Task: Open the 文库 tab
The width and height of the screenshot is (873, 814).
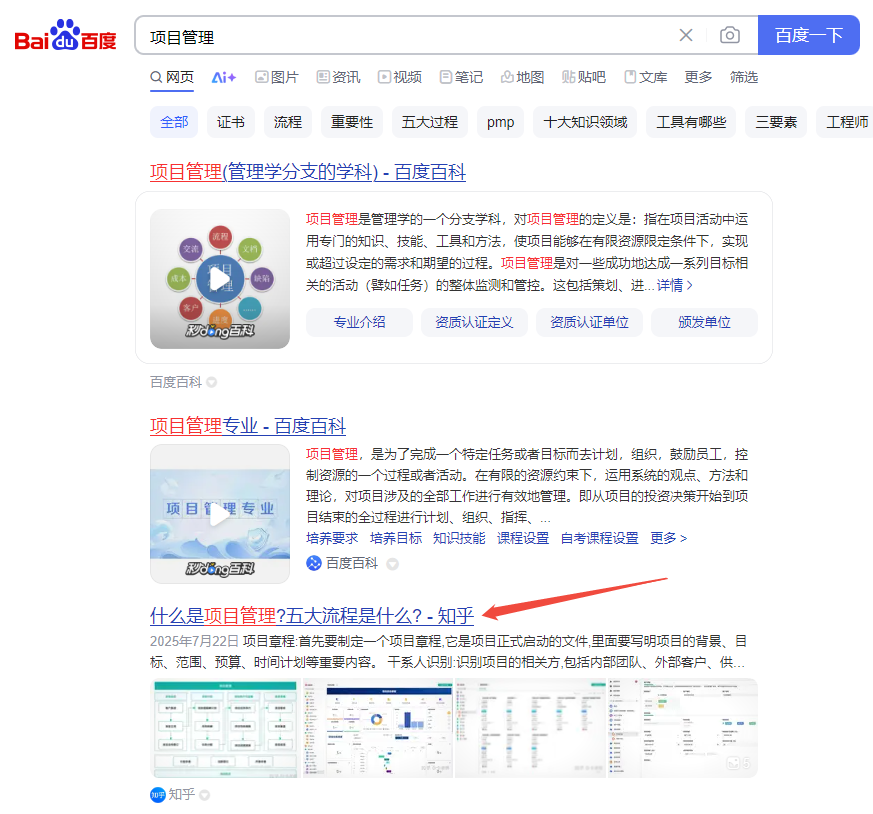Action: click(646, 77)
